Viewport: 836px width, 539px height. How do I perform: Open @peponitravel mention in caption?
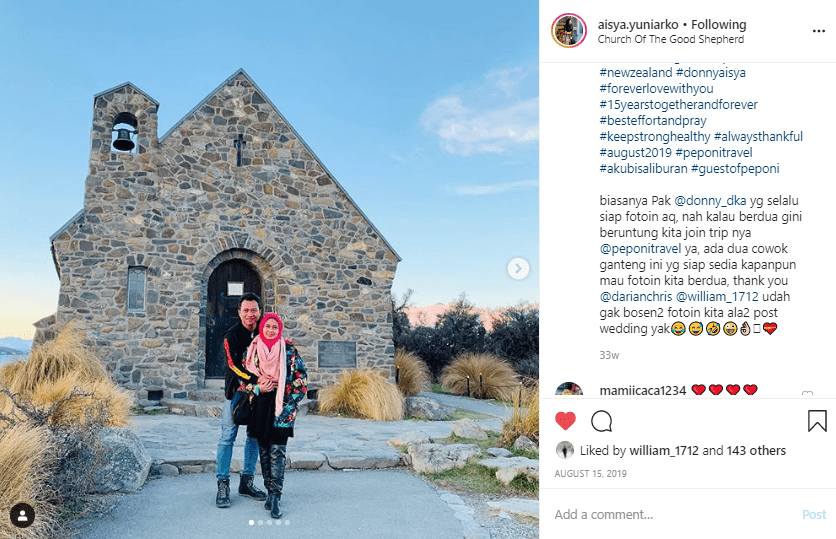click(x=640, y=248)
